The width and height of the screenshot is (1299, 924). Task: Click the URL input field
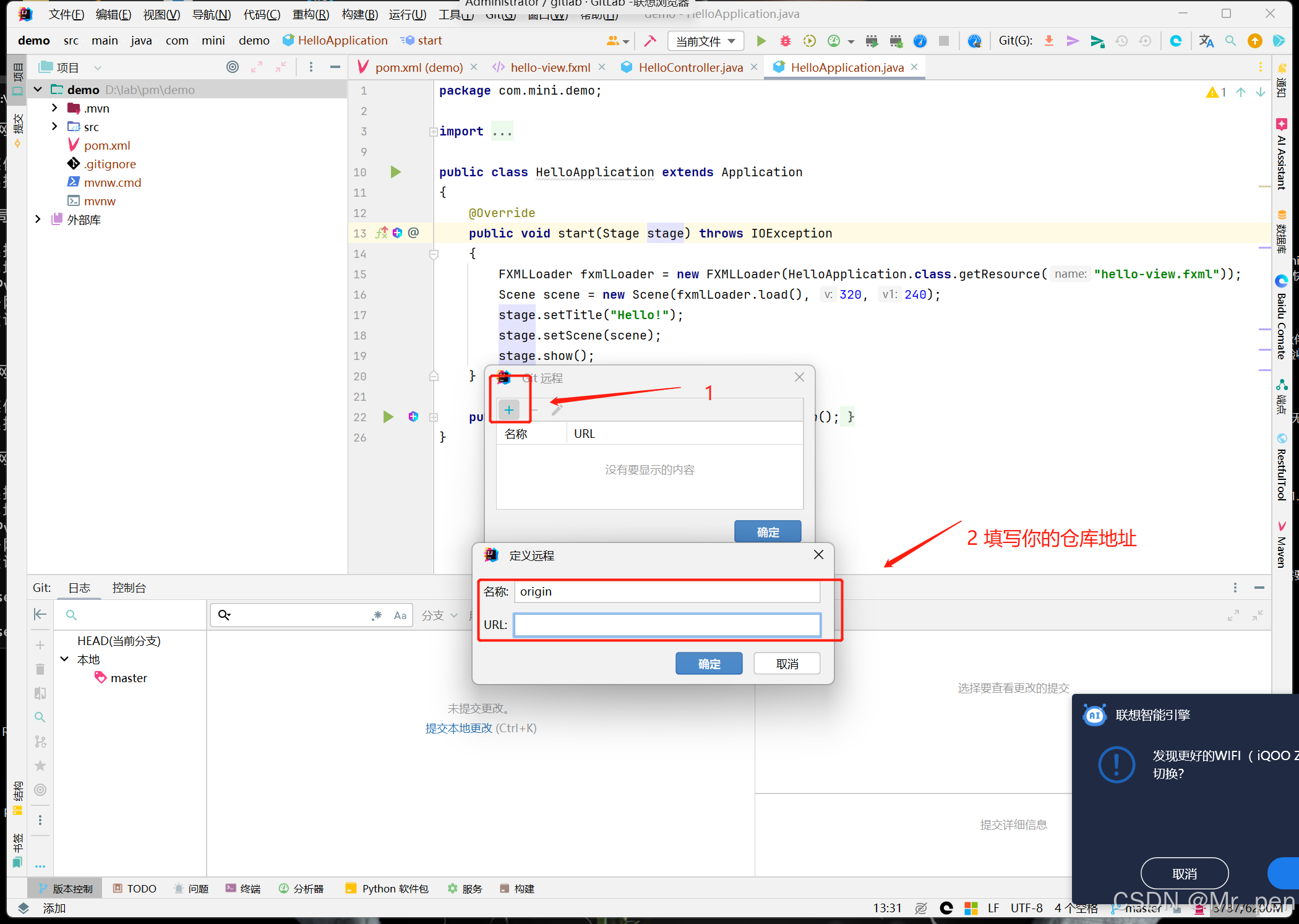(667, 625)
